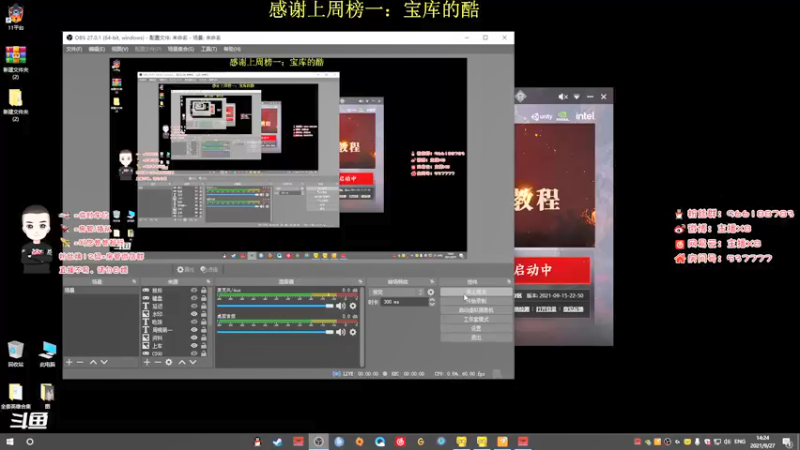Toggle visibility of the 水印 source
Screen dimensions: 800x450
194,314
